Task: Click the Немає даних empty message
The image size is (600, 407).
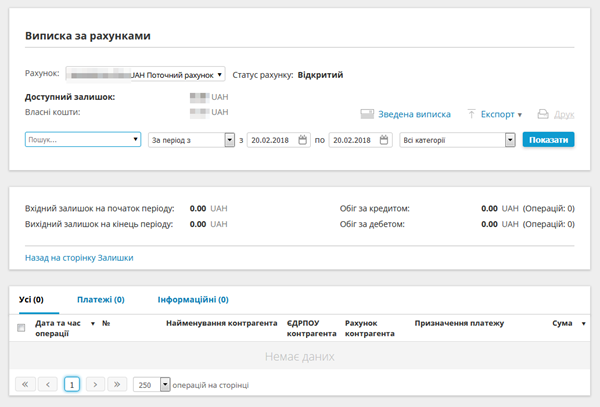Action: (300, 357)
